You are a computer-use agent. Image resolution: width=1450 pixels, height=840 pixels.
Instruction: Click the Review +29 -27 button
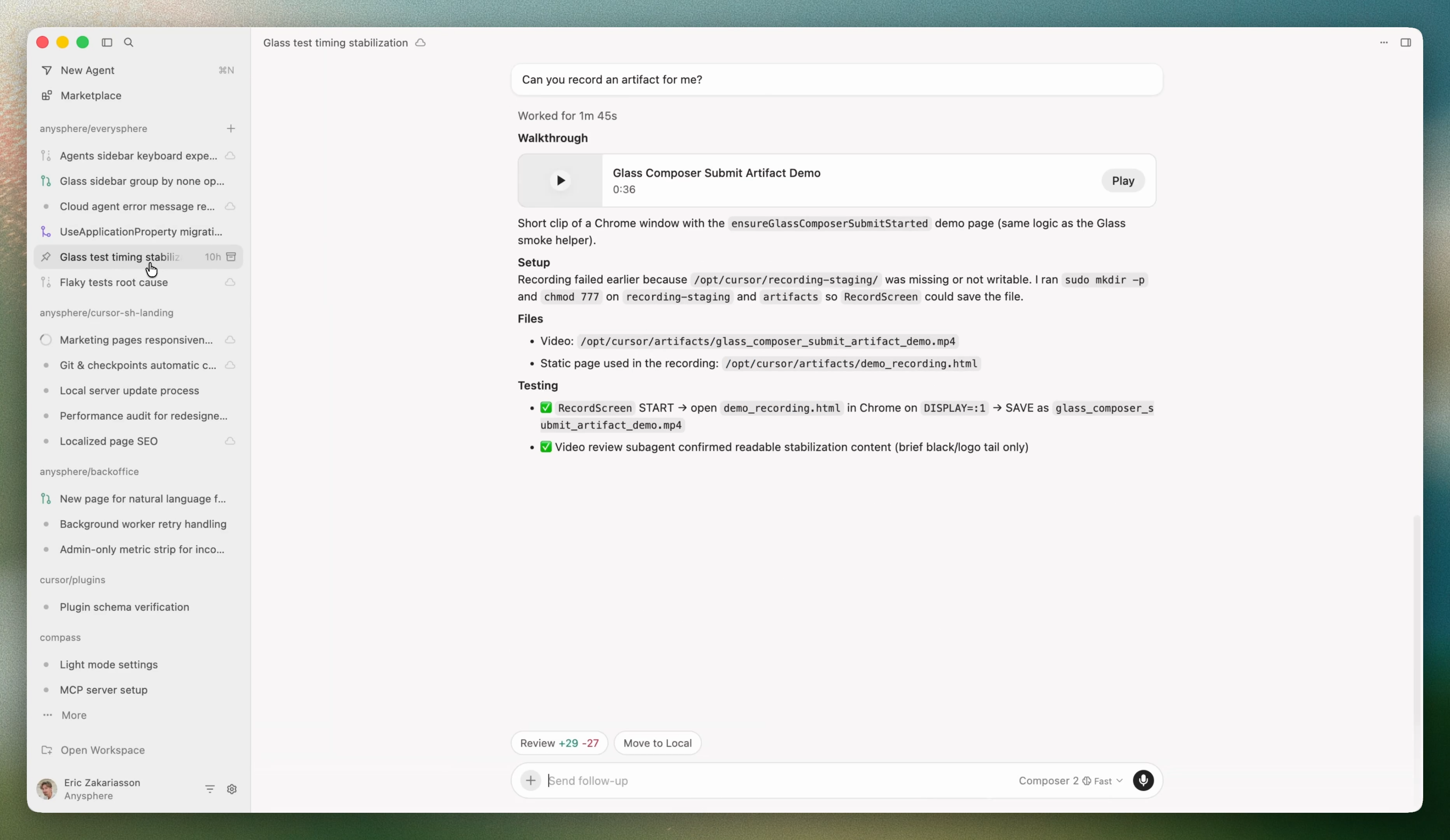(x=559, y=743)
